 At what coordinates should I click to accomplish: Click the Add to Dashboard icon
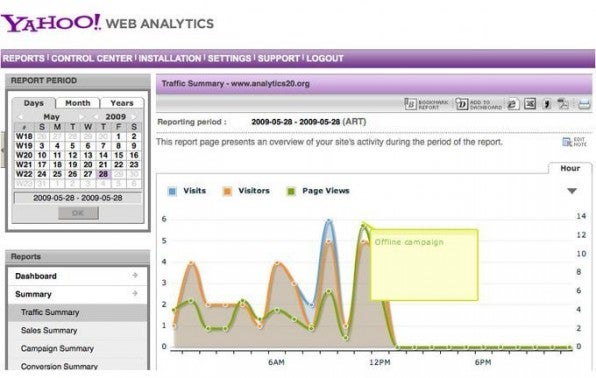(x=461, y=104)
